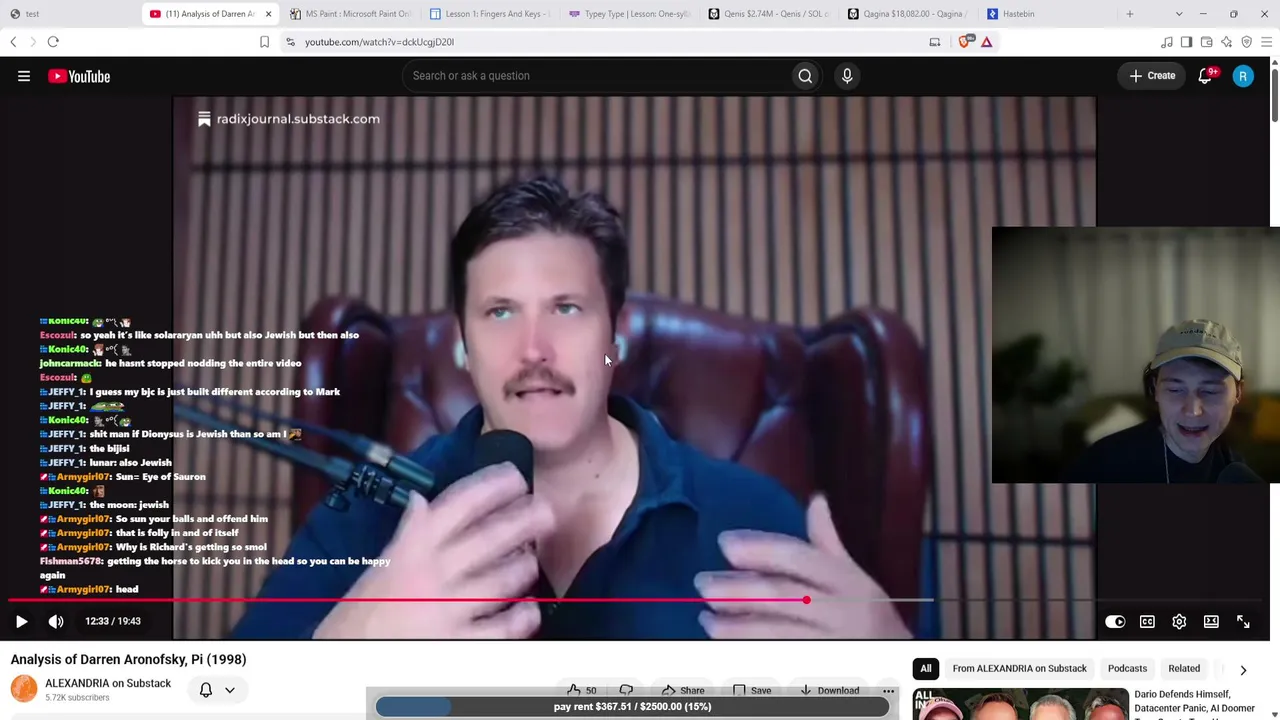
Task: Select the All filter chip
Action: tap(926, 668)
